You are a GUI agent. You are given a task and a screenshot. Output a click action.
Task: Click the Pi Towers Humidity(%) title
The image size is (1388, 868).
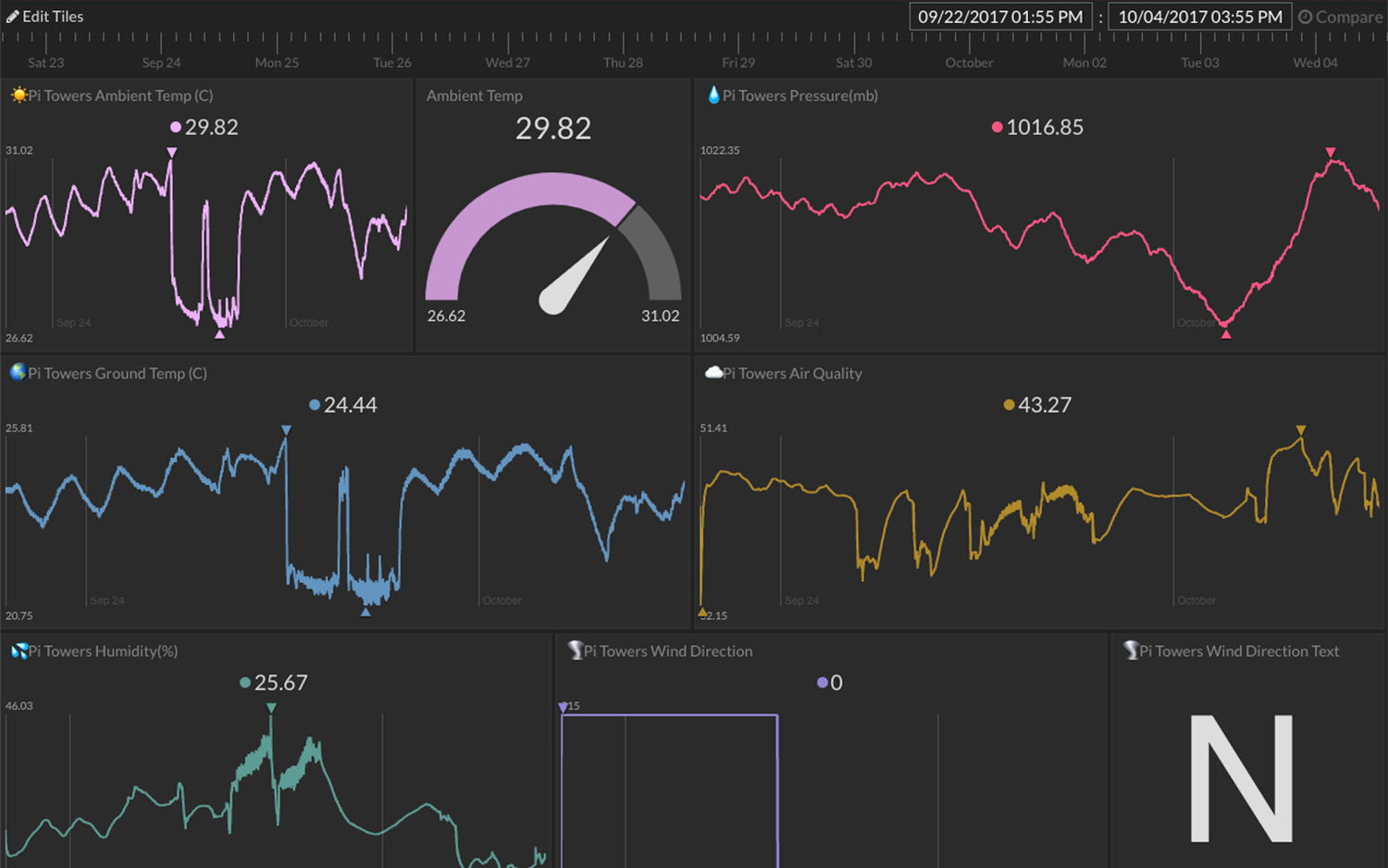coord(103,651)
